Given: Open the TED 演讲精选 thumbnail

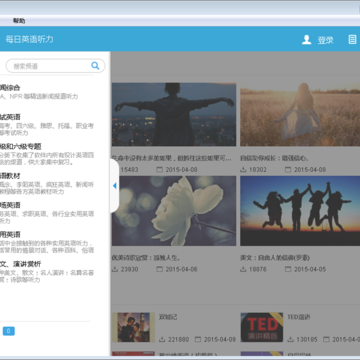Looking at the screenshot, I should pos(262,327).
